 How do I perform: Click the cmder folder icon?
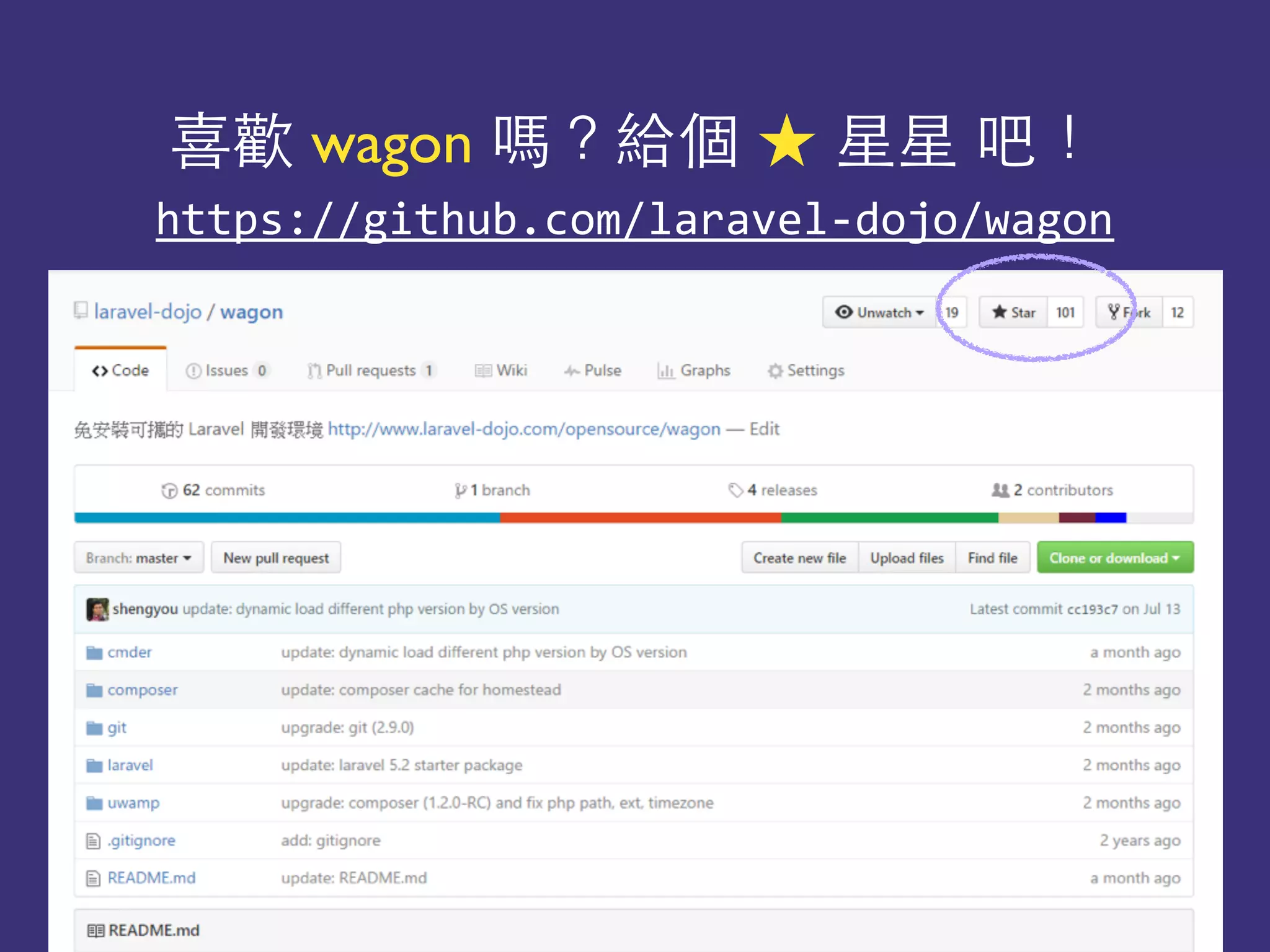[x=94, y=653]
